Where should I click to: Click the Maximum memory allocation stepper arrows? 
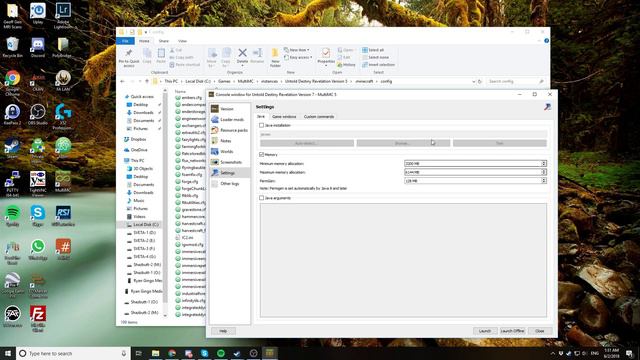pos(544,172)
